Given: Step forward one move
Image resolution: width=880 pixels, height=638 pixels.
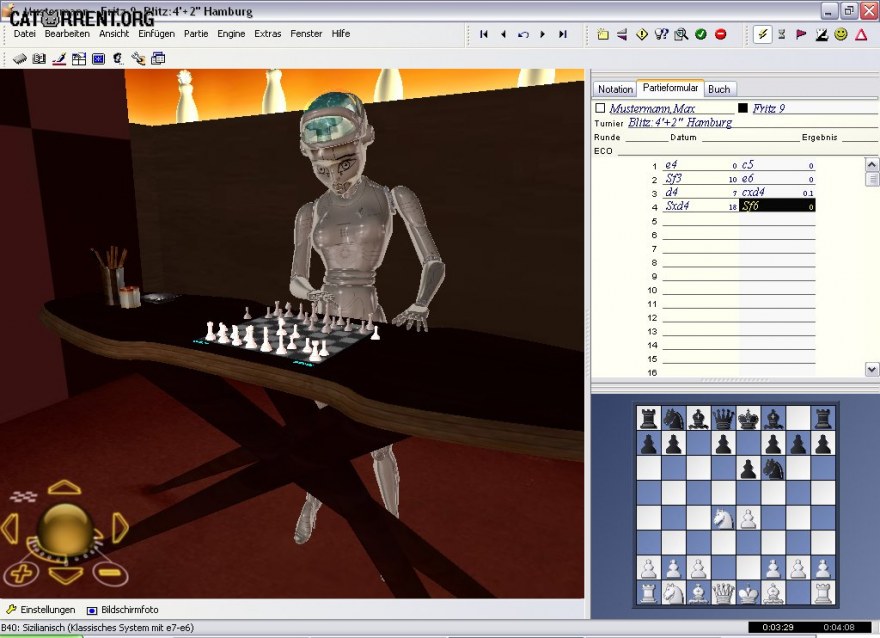Looking at the screenshot, I should (543, 34).
